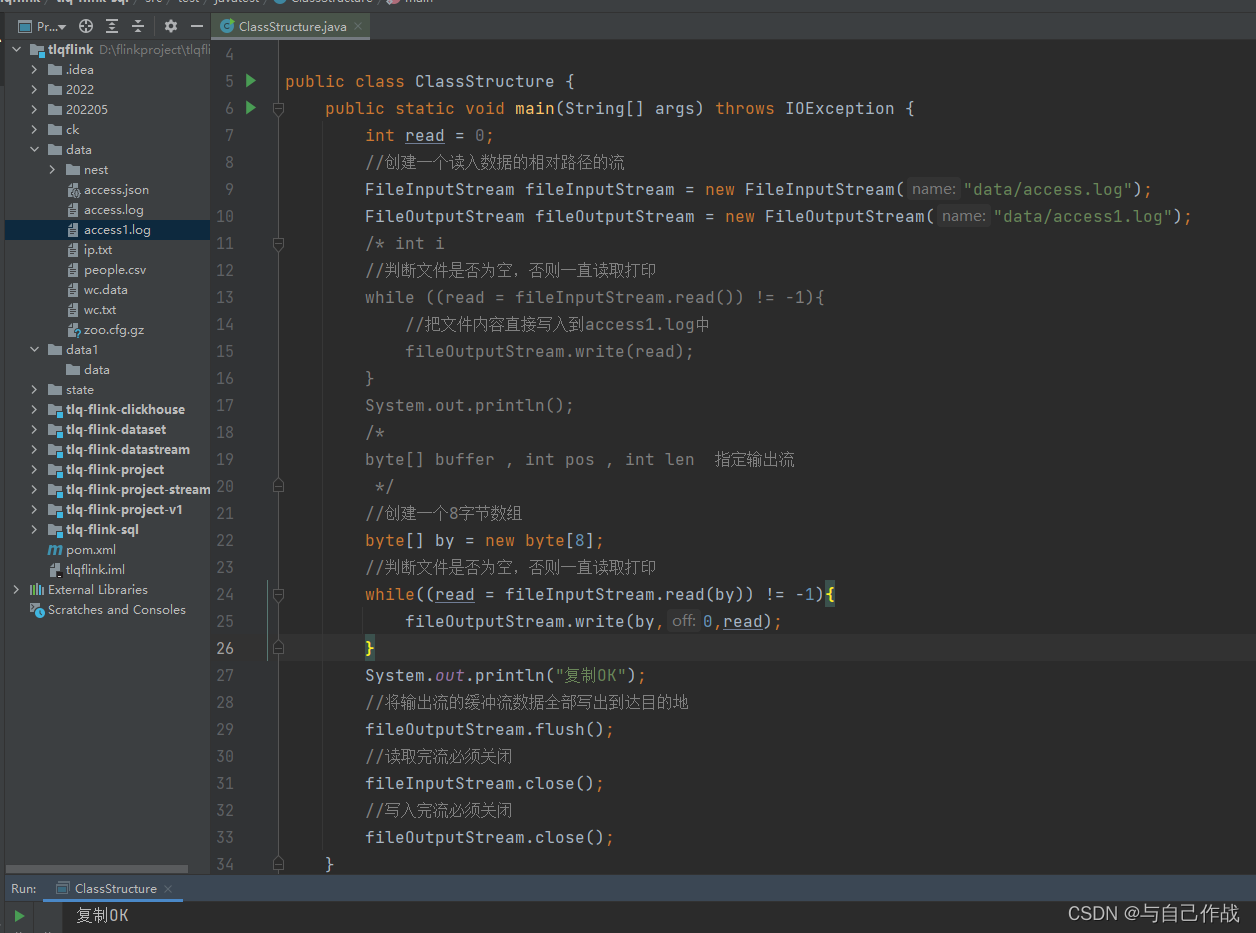The image size is (1256, 933).
Task: Toggle fold marker at line 11 comment block
Action: click(278, 243)
